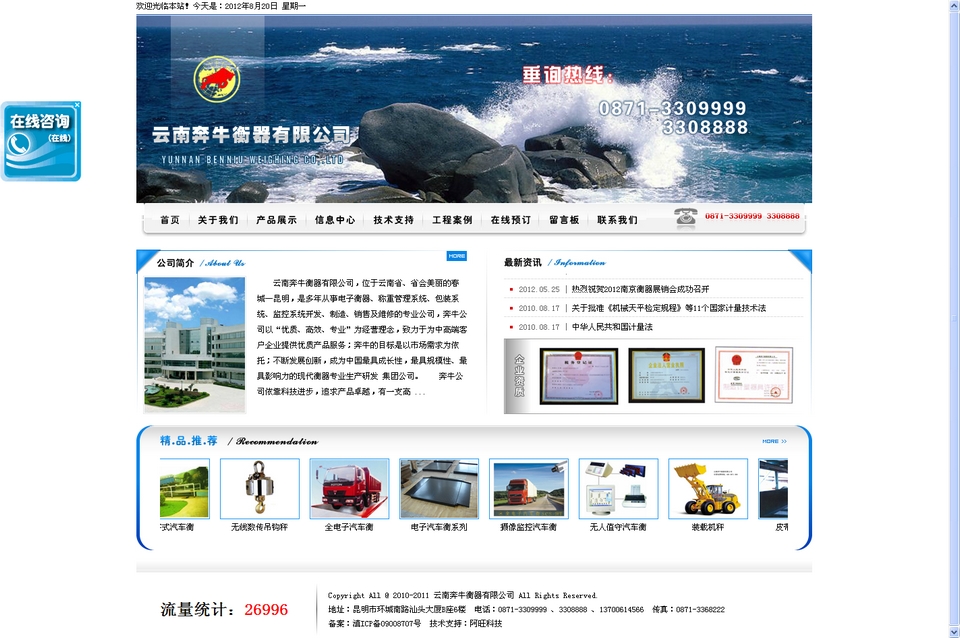Screen dimensions: 960x638
Task: Click the 26996 visitor counter value
Action: pos(266,609)
